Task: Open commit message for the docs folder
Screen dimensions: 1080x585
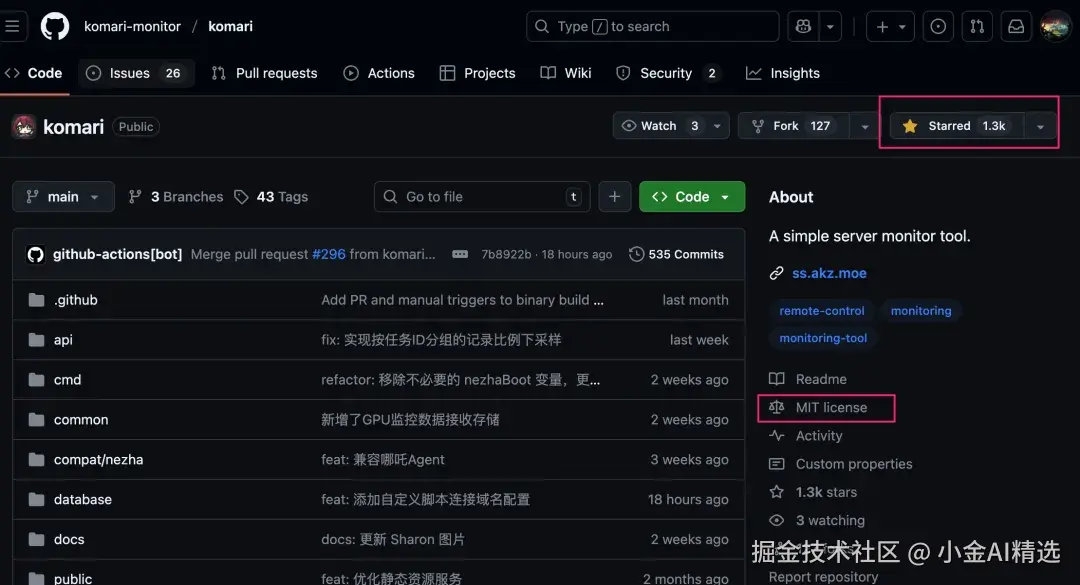Action: 393,540
